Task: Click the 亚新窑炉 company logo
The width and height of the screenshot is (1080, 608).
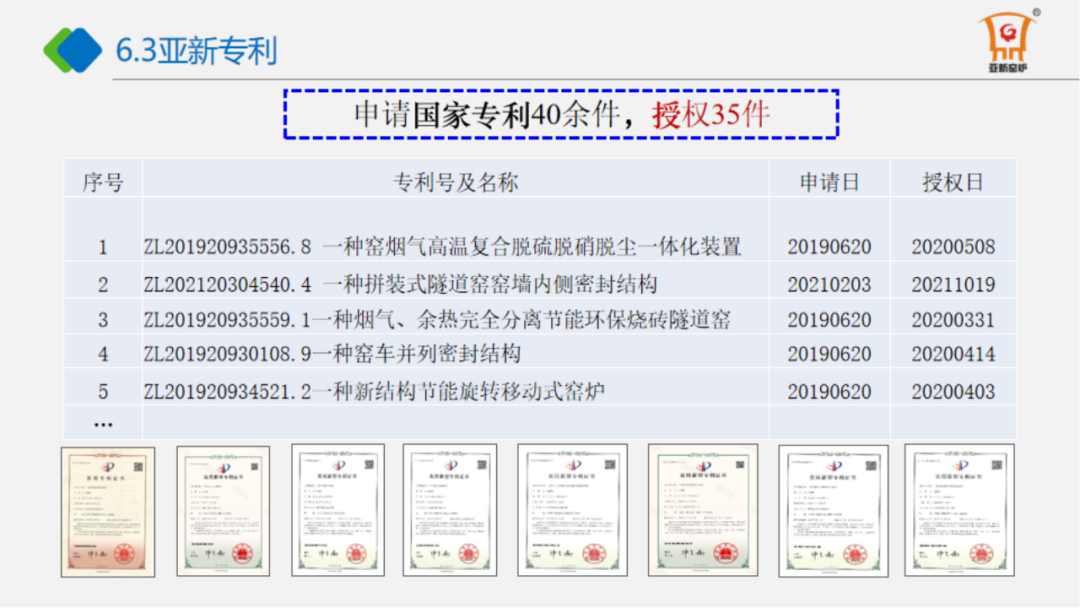Action: click(1008, 45)
